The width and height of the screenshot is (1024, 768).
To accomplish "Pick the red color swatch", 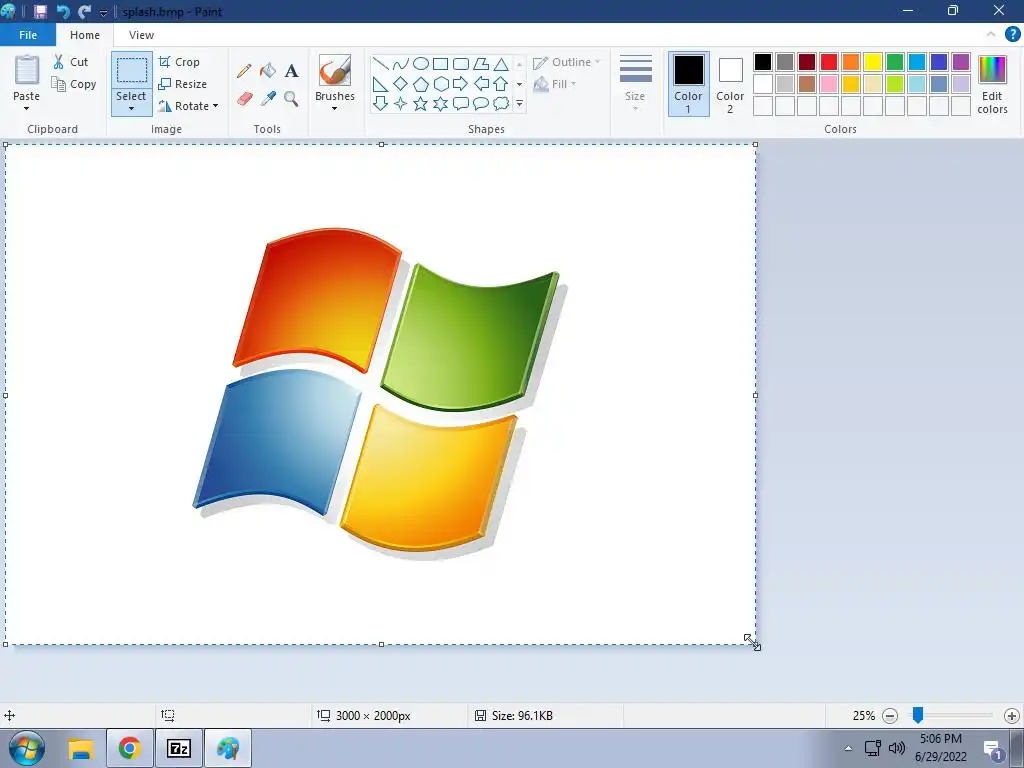I will 829,62.
